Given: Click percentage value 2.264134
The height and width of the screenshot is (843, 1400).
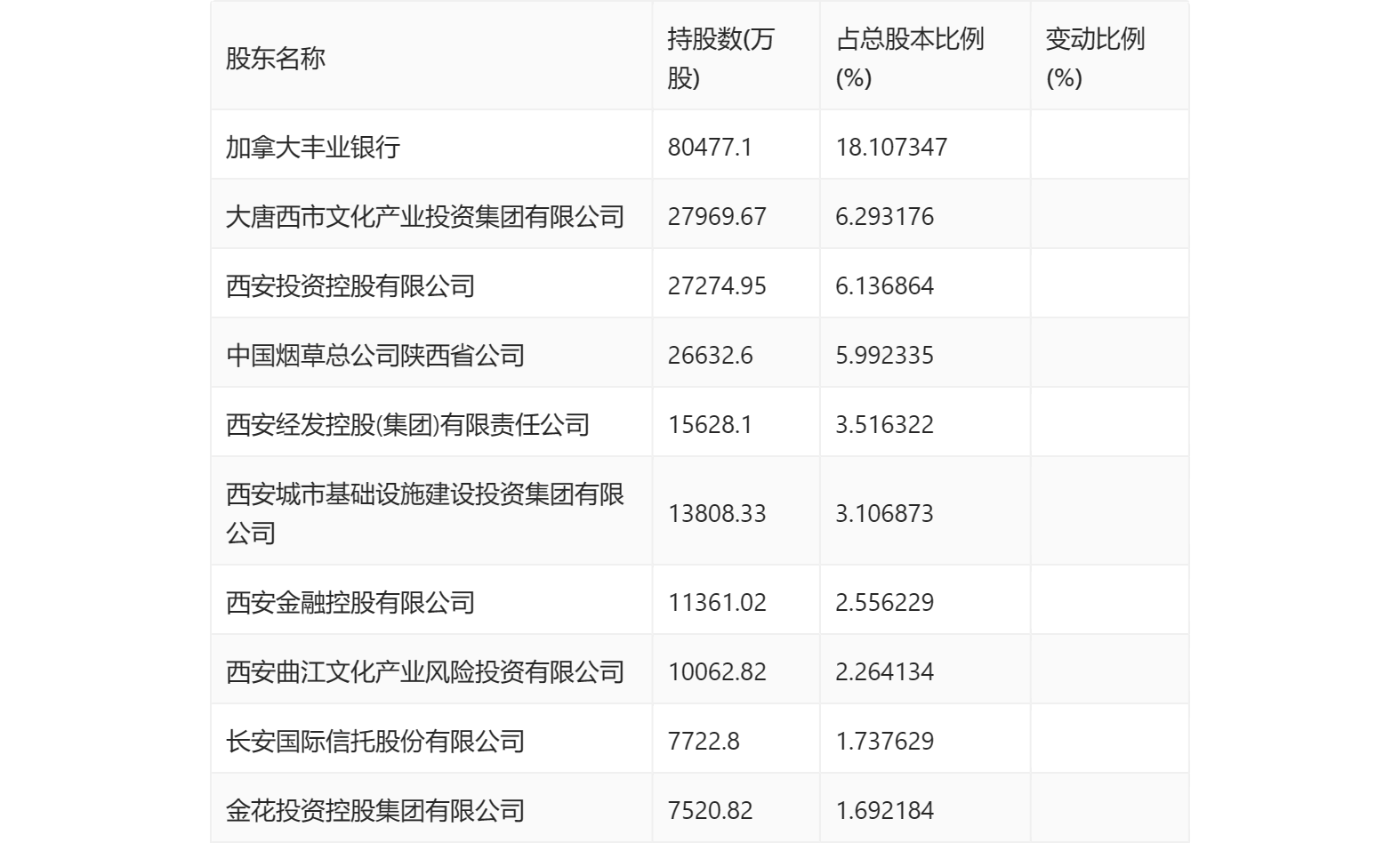Looking at the screenshot, I should tap(885, 671).
